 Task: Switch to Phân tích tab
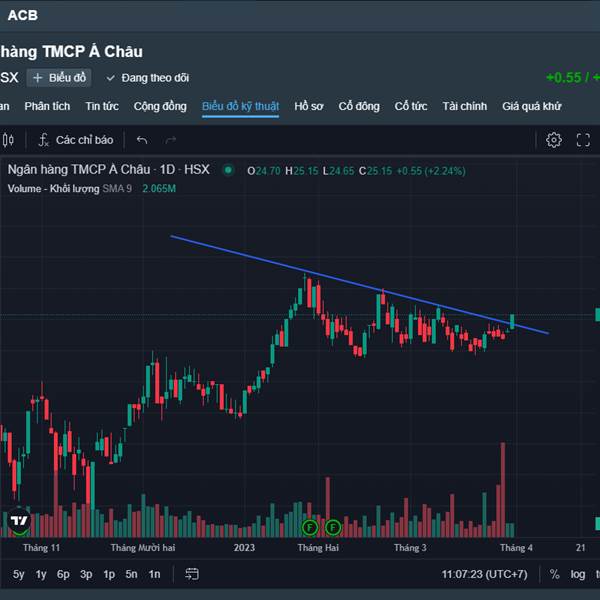click(x=47, y=106)
